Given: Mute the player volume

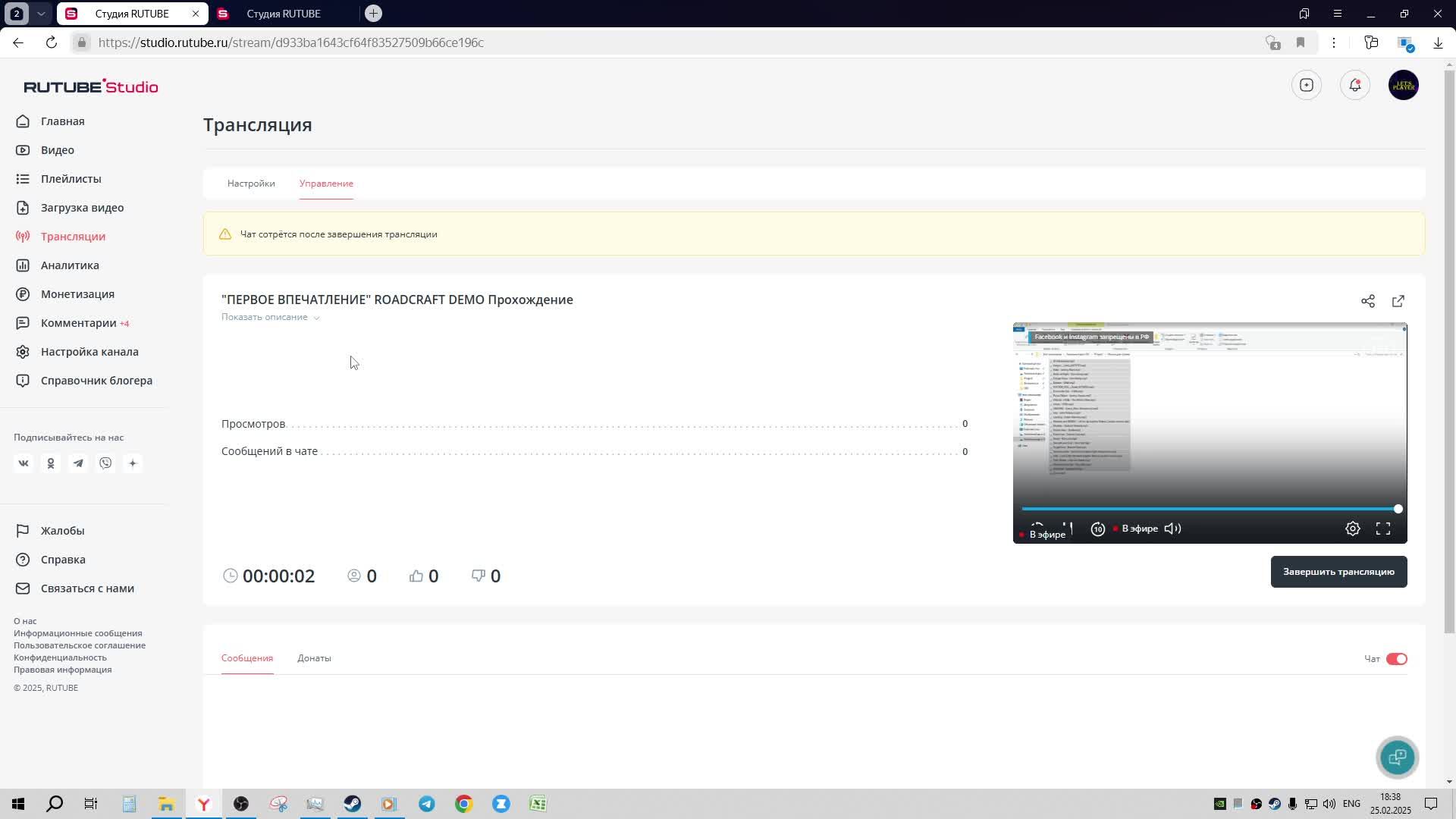Looking at the screenshot, I should (1172, 529).
